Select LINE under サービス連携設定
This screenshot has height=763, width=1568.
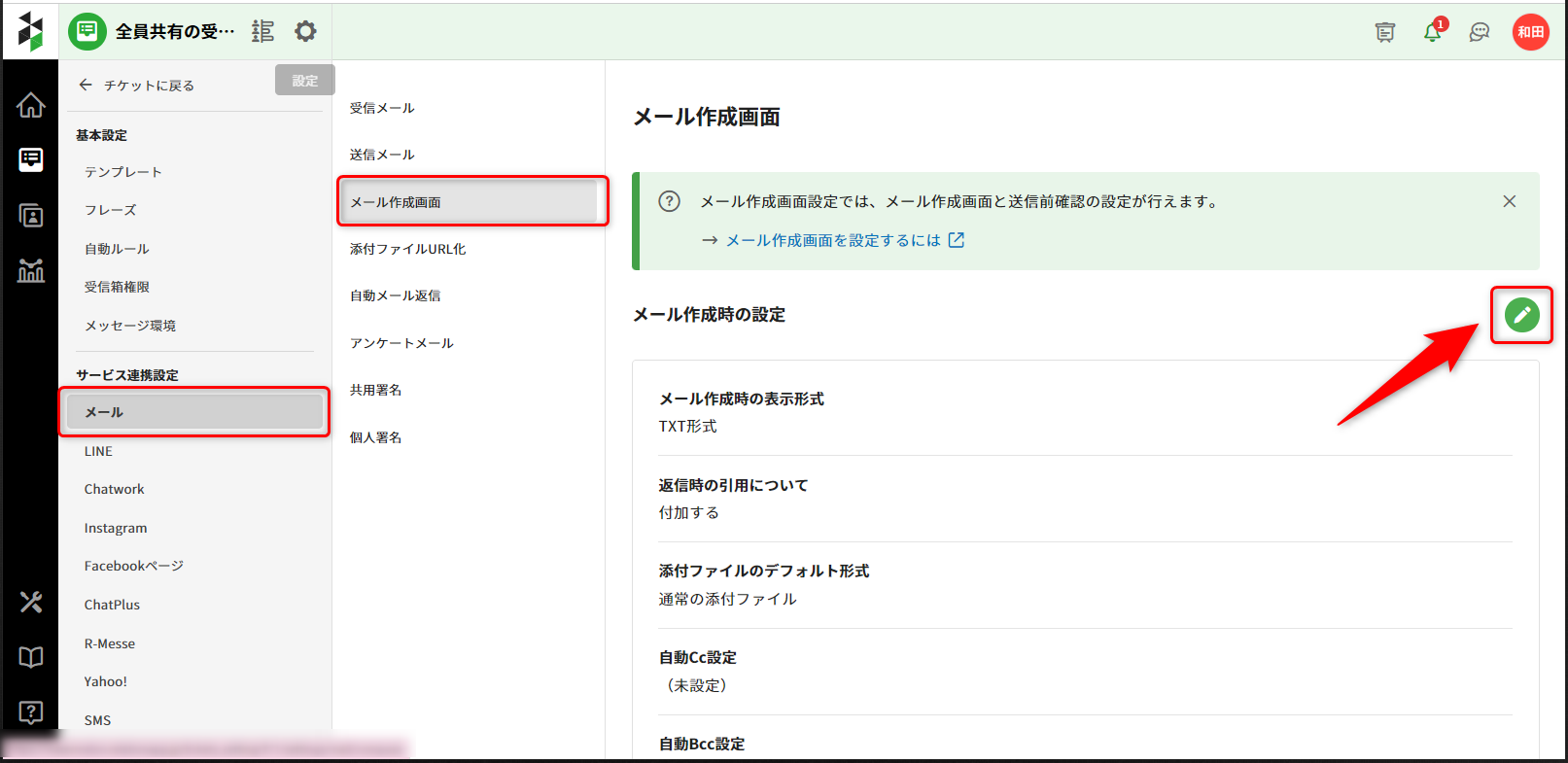tap(98, 451)
